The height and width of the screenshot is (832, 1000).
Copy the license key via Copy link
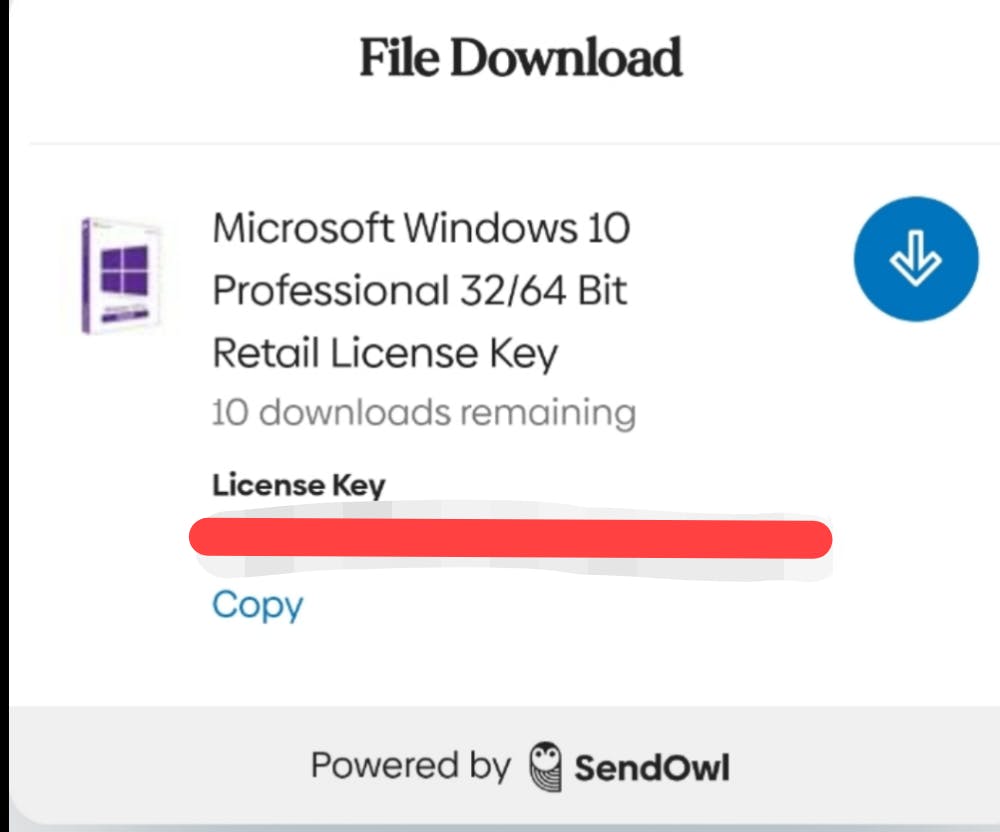tap(257, 605)
